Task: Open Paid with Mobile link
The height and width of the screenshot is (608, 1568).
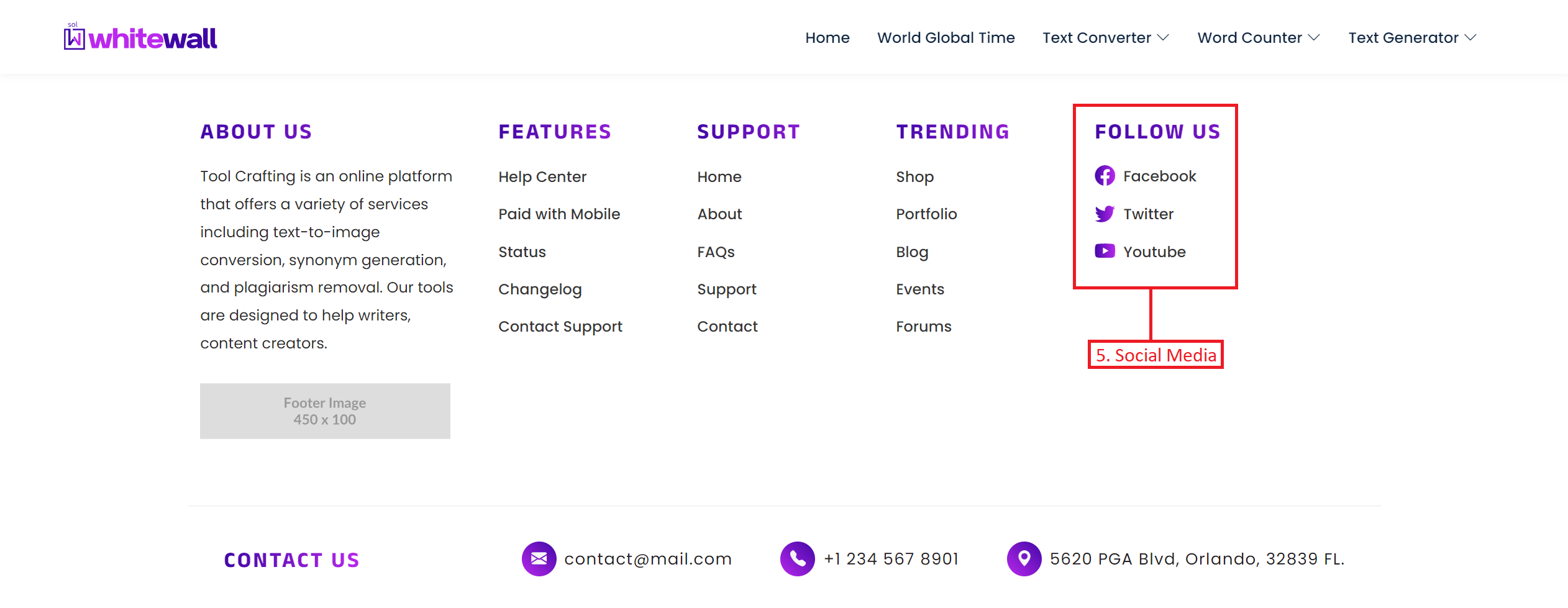Action: coord(559,214)
